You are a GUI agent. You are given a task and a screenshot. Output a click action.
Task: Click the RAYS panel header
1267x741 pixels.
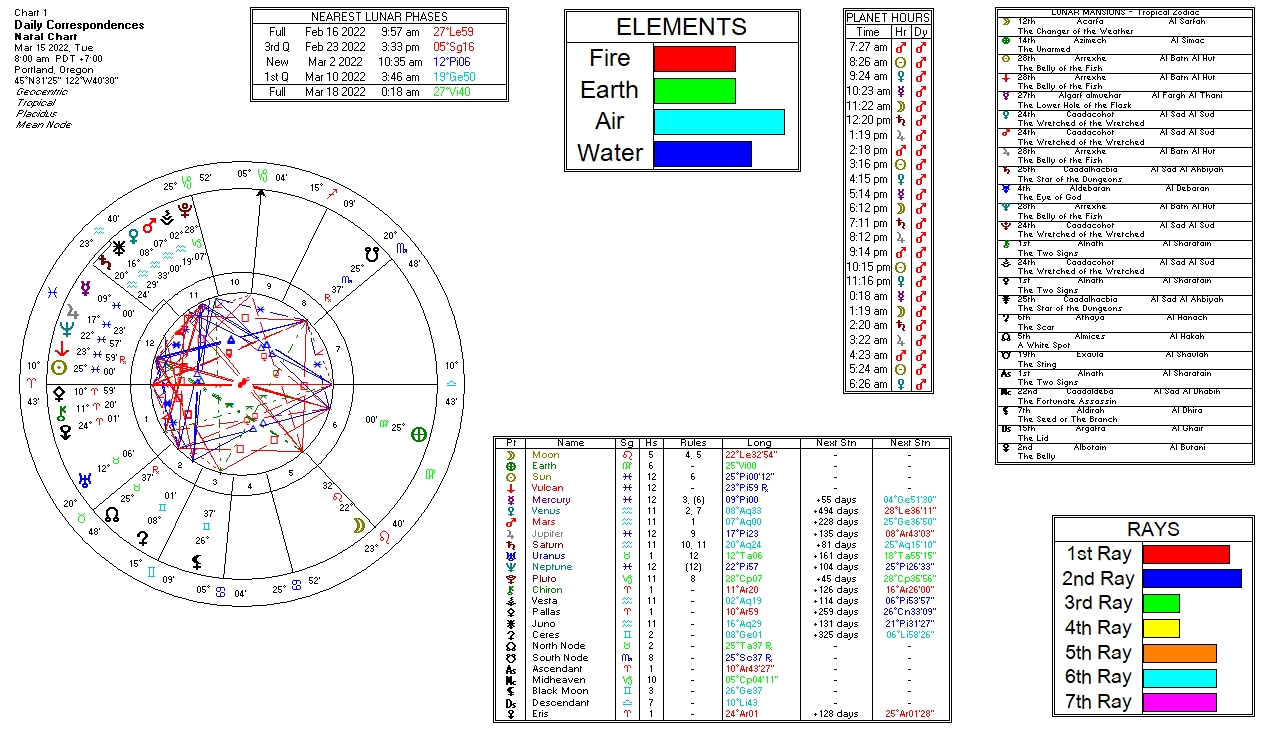coord(1153,529)
